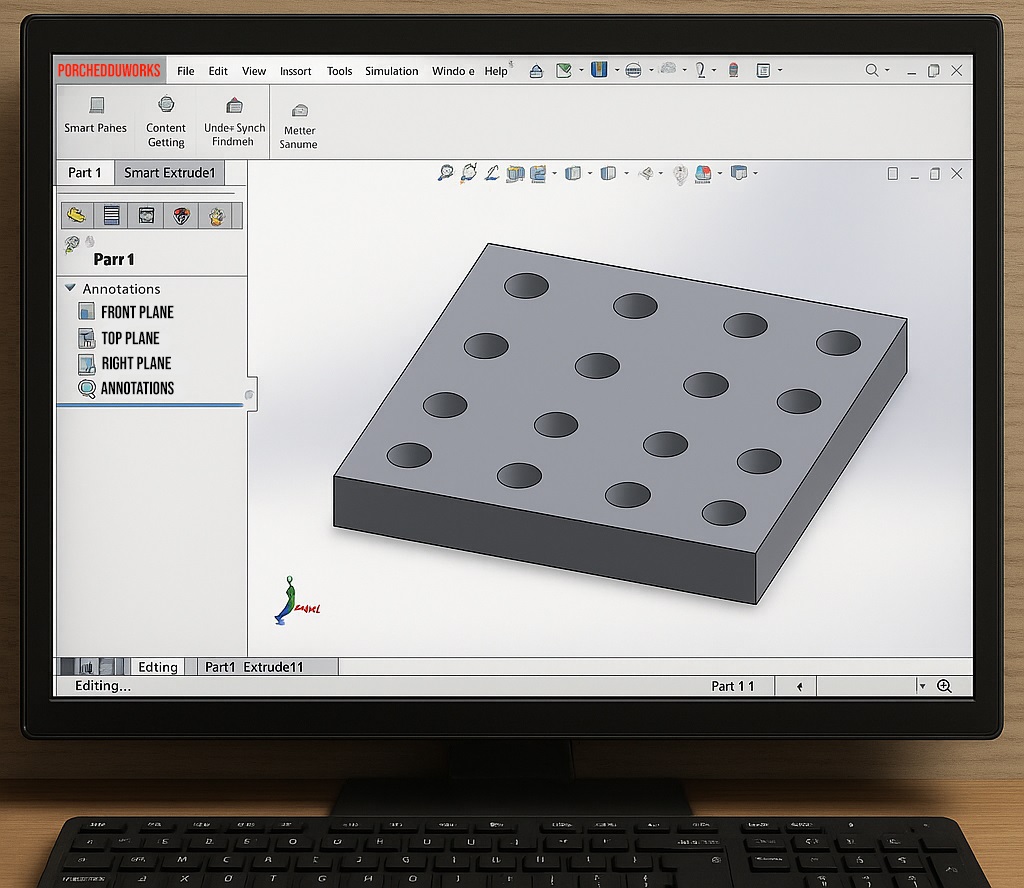The image size is (1024, 888).
Task: Click the Smart Panes toolbar icon
Action: 96,106
